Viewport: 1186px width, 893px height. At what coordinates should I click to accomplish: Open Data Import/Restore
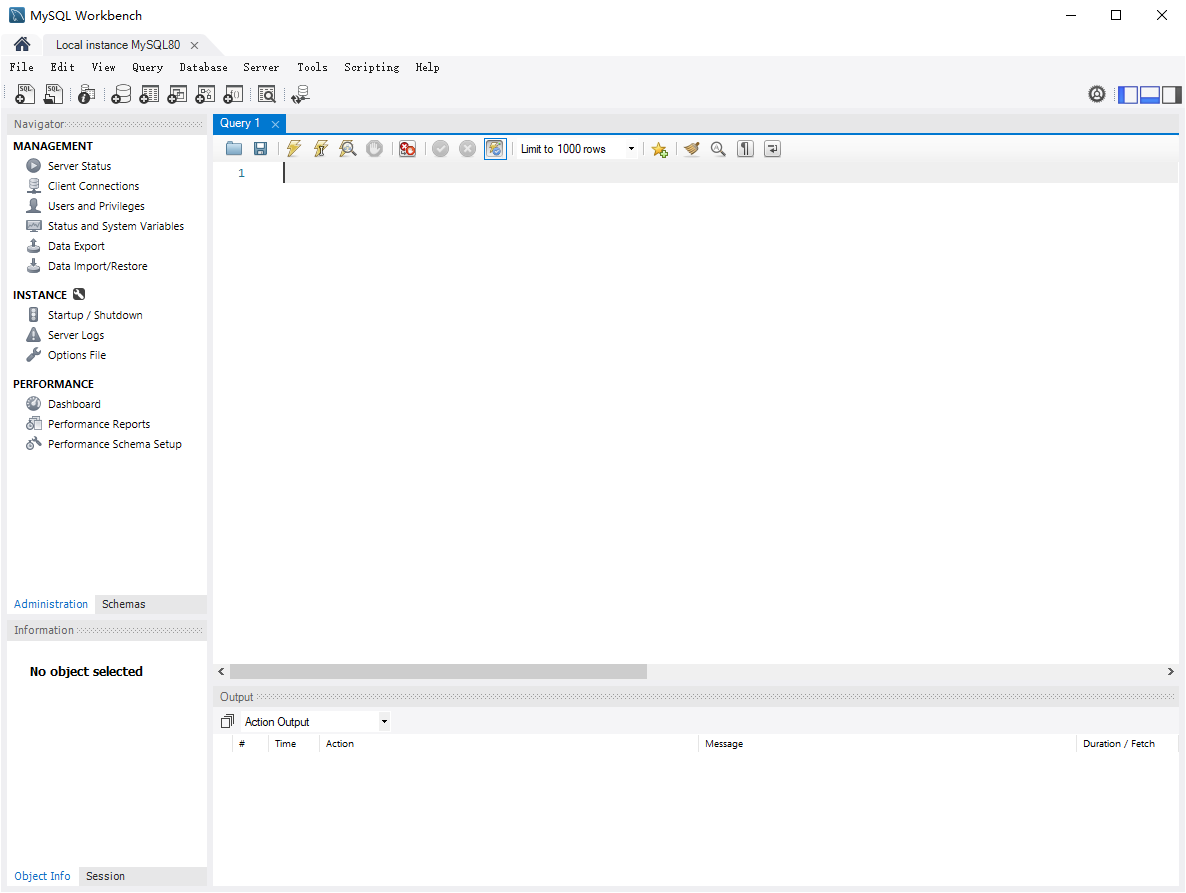click(98, 266)
